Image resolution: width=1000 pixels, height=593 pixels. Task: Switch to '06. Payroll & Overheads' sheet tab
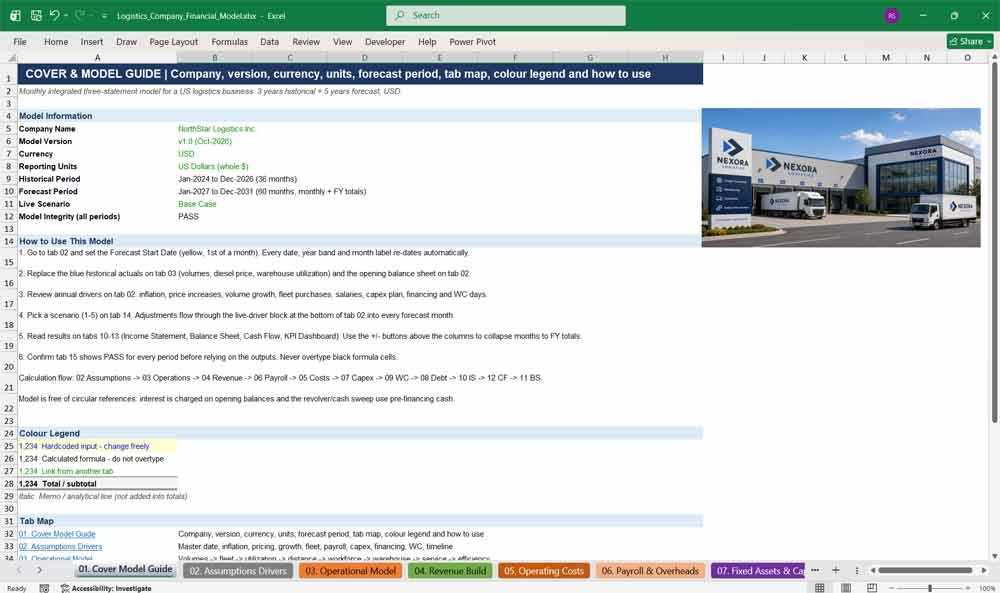point(650,571)
